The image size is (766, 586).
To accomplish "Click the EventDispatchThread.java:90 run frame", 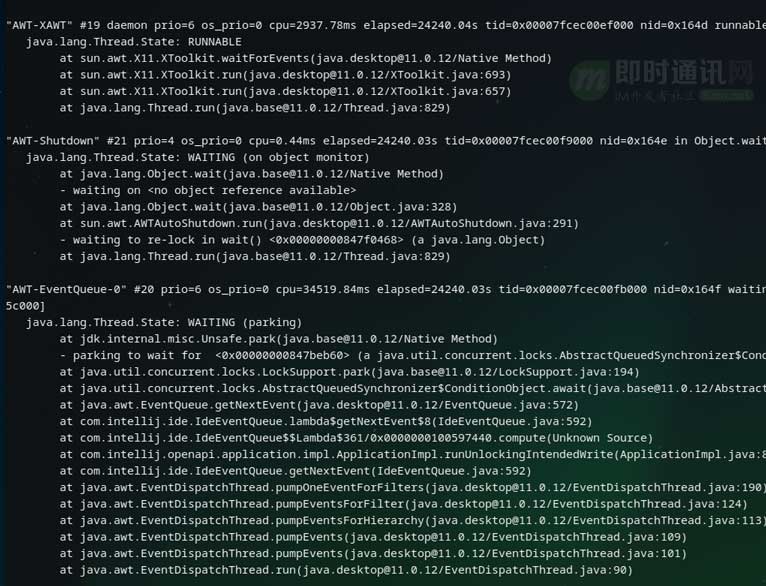I will tap(346, 570).
